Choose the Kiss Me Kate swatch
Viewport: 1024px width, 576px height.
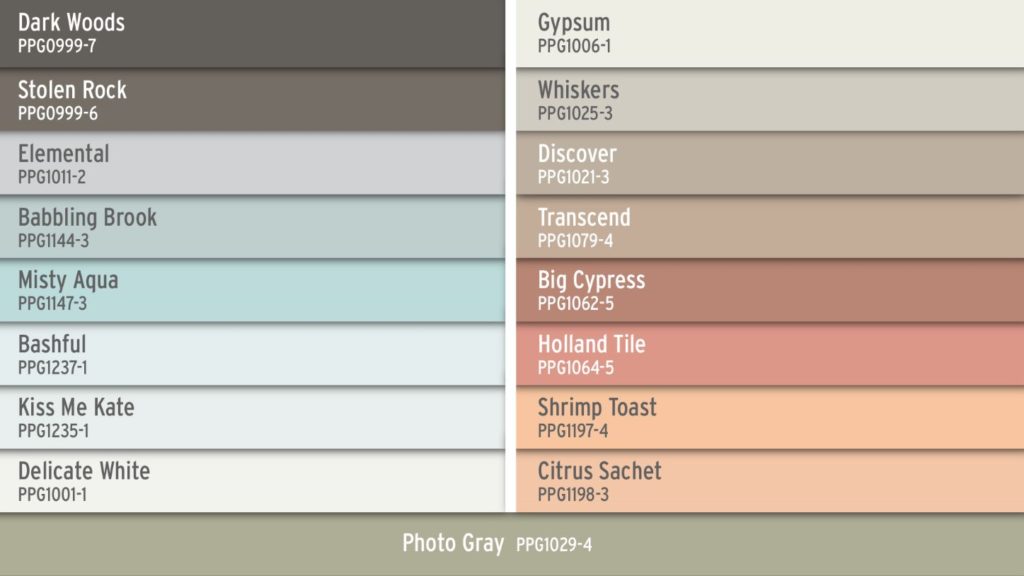(252, 417)
